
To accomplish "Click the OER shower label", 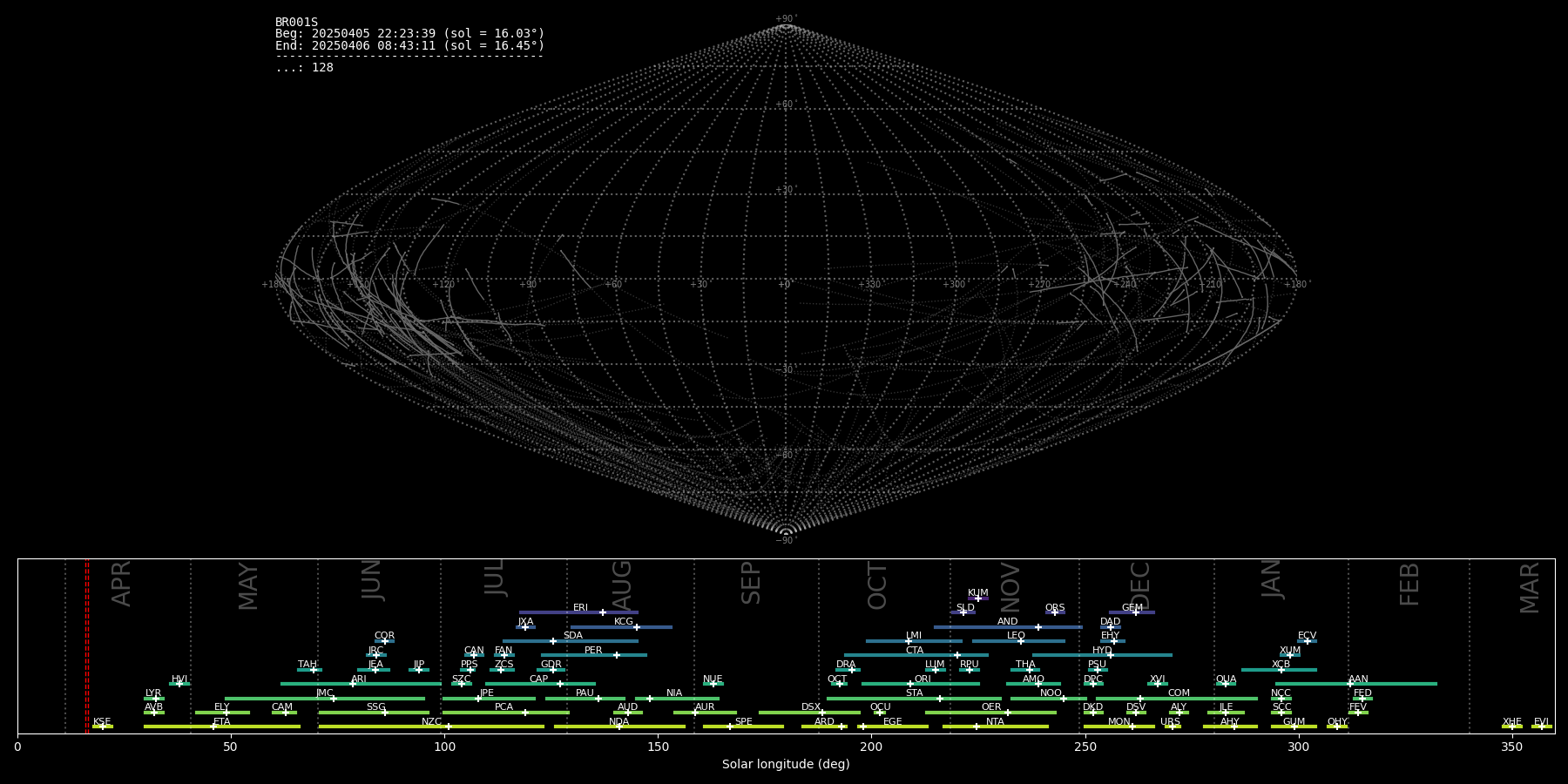I will 990,707.
